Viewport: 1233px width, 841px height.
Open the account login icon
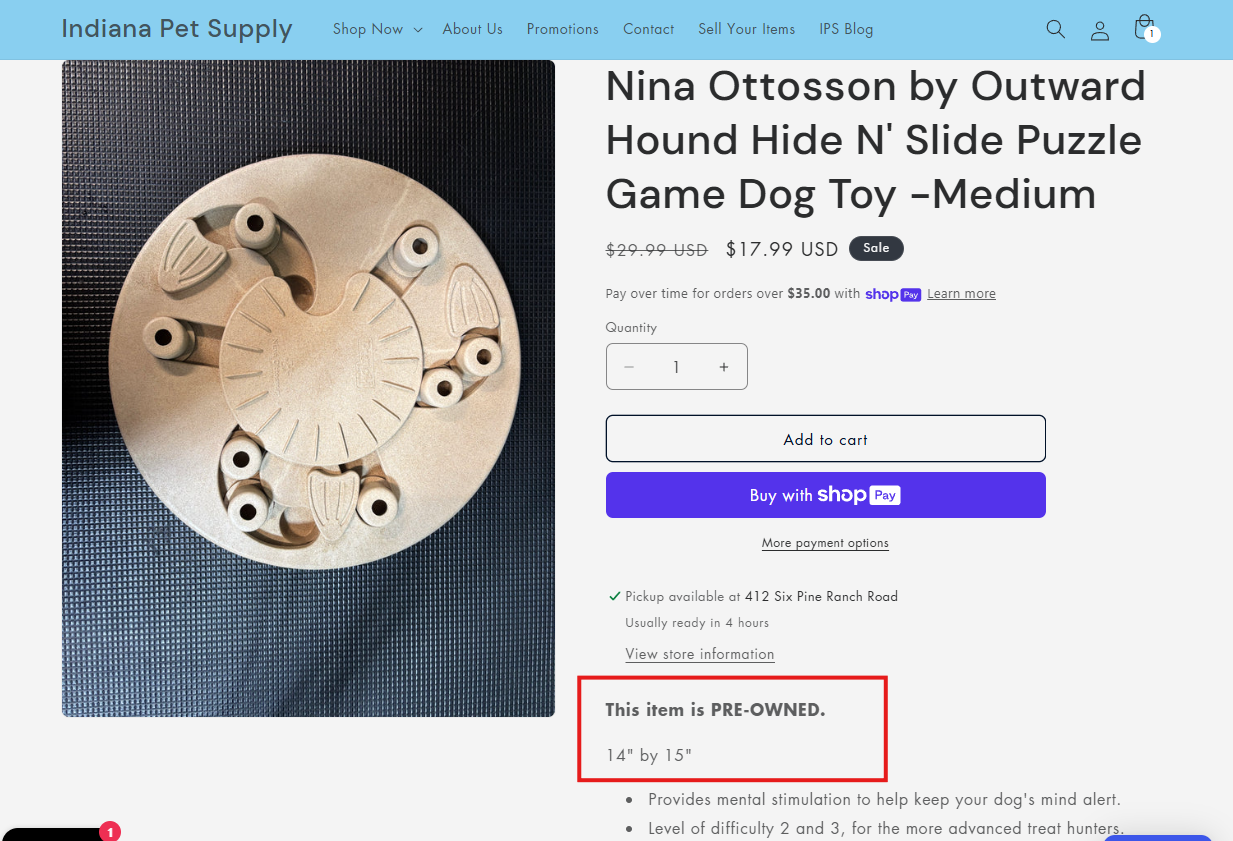(1100, 30)
